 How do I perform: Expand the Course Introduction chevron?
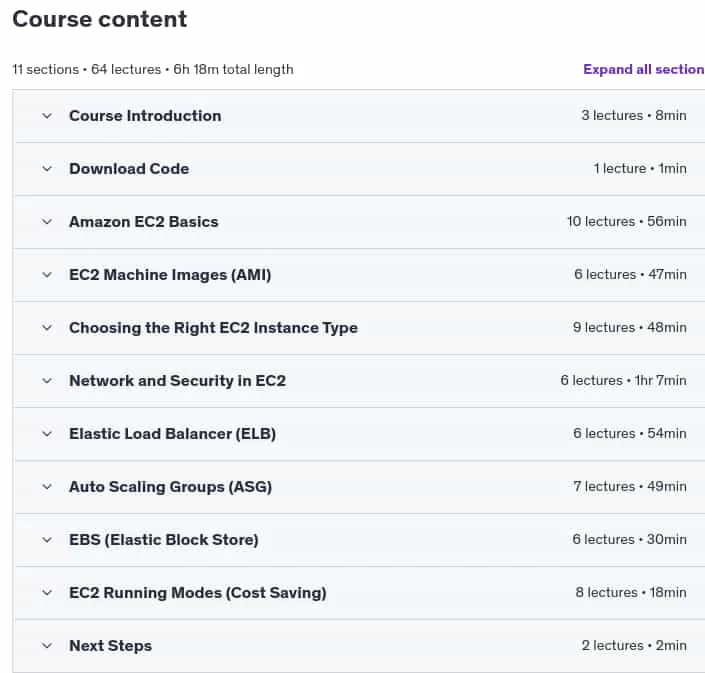point(47,116)
